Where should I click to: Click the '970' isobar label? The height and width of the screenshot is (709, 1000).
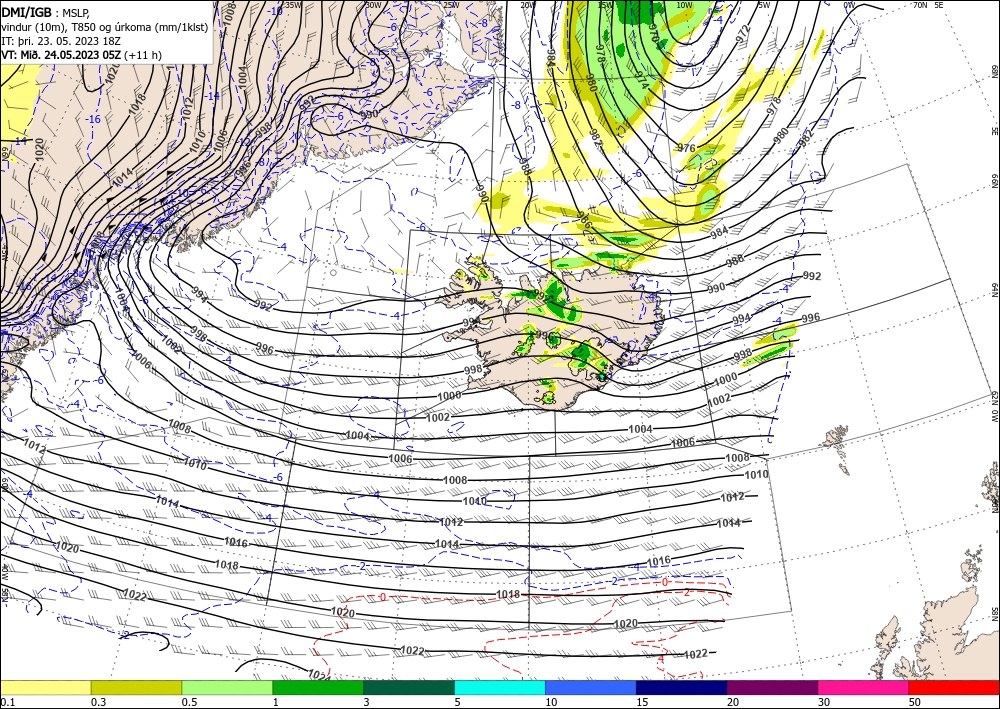654,33
